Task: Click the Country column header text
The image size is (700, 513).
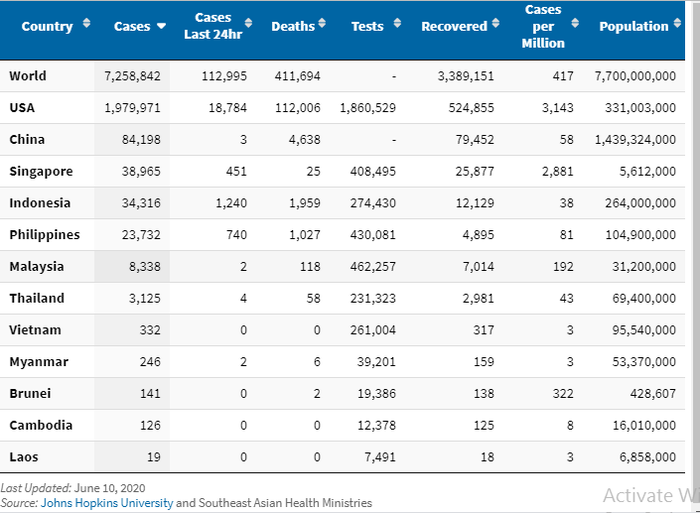Action: 47,27
